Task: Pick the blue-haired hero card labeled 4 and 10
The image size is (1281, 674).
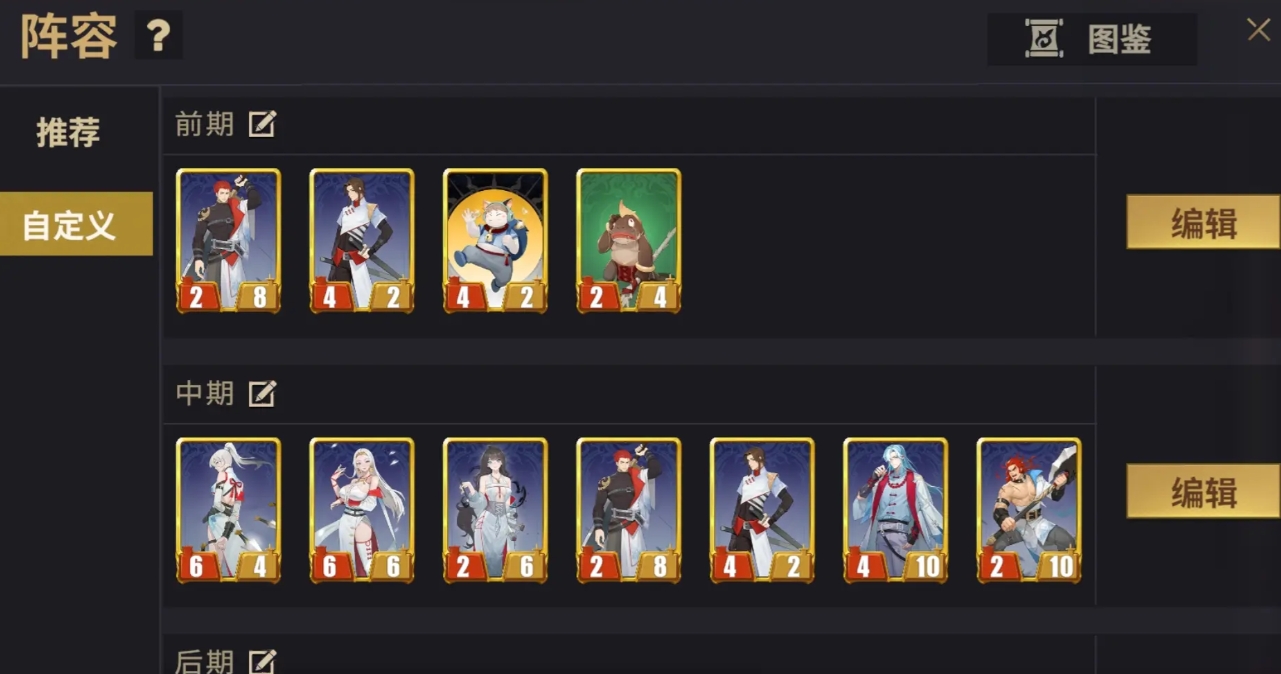Action: click(x=896, y=510)
